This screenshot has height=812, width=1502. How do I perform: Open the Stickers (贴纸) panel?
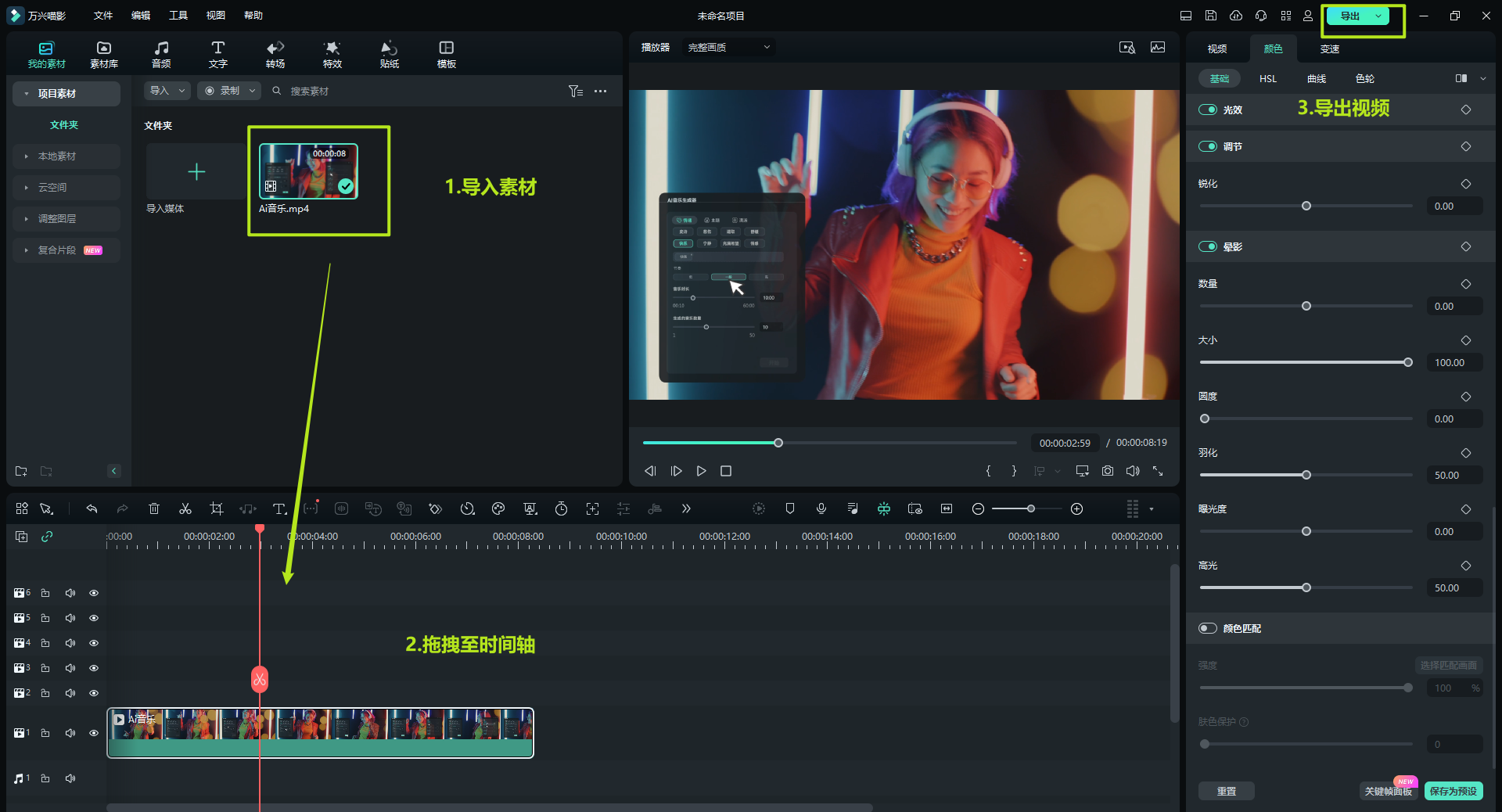[389, 54]
